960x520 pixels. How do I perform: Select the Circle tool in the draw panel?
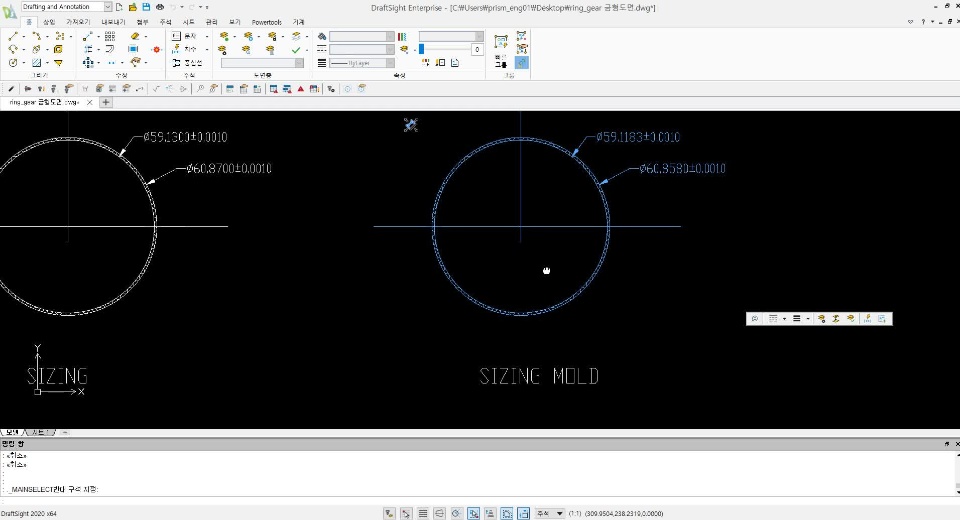(13, 62)
